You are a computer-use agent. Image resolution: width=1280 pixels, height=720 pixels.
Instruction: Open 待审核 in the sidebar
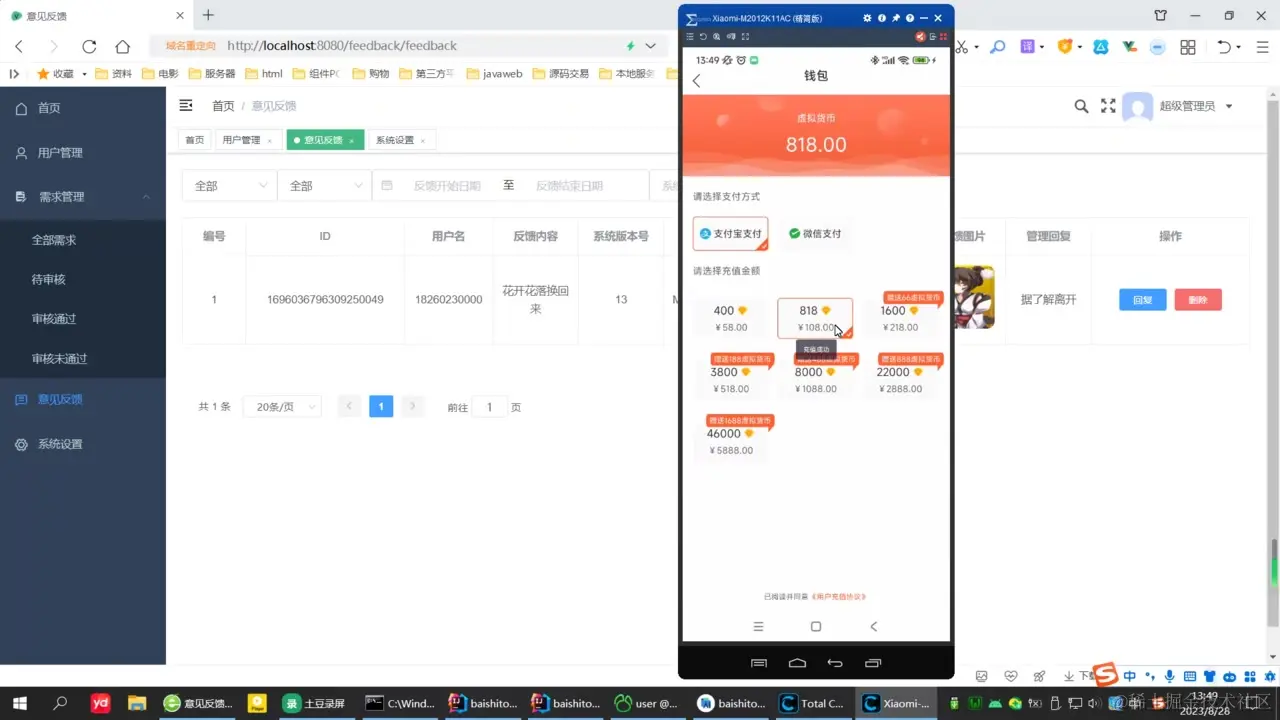(x=83, y=279)
